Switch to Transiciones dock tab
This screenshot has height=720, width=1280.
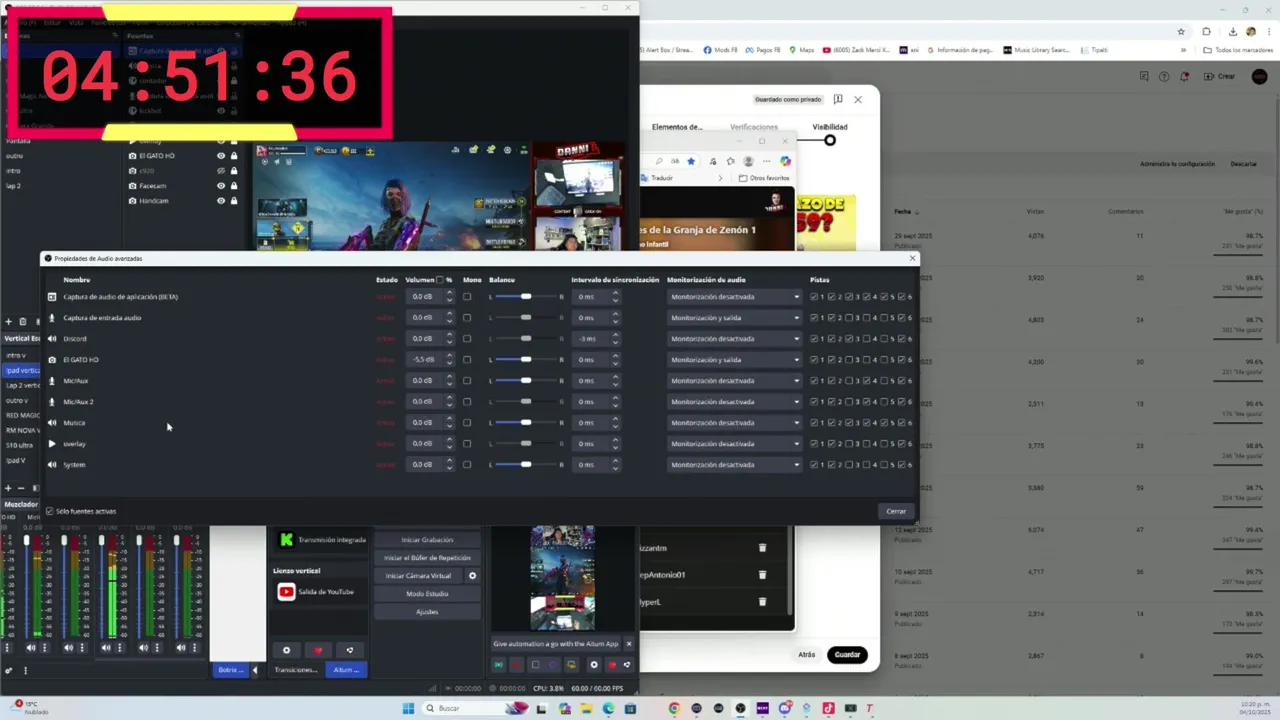(x=296, y=670)
